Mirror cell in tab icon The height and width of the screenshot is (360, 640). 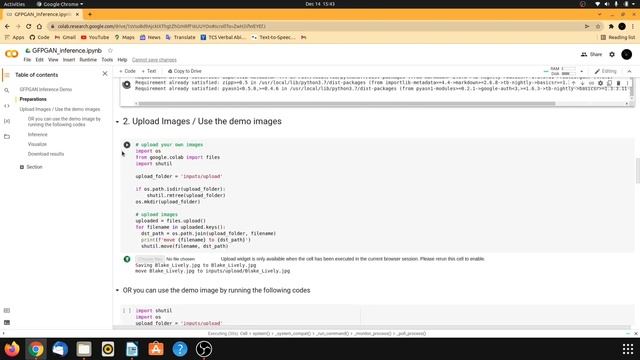tap(609, 83)
